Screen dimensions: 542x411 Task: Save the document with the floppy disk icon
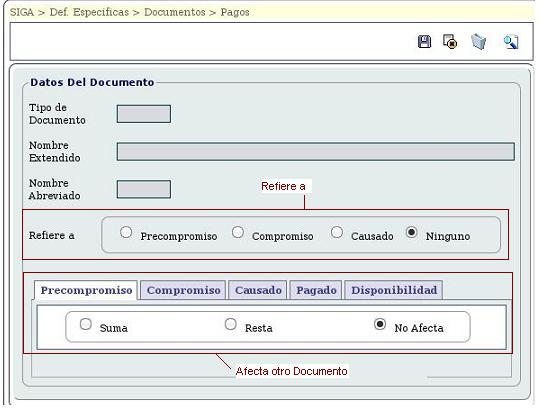(x=424, y=42)
